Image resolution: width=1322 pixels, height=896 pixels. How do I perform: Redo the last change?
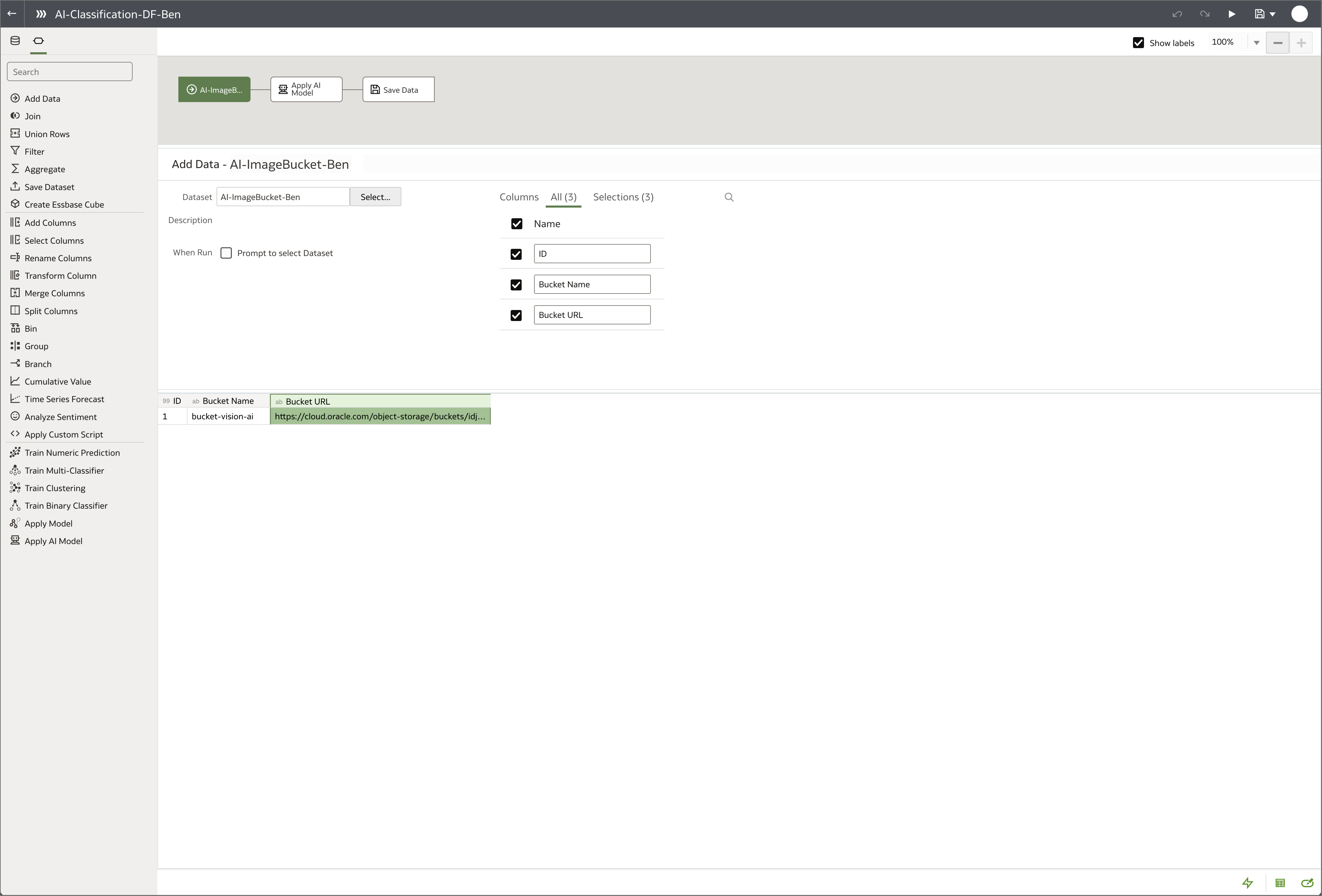1204,14
